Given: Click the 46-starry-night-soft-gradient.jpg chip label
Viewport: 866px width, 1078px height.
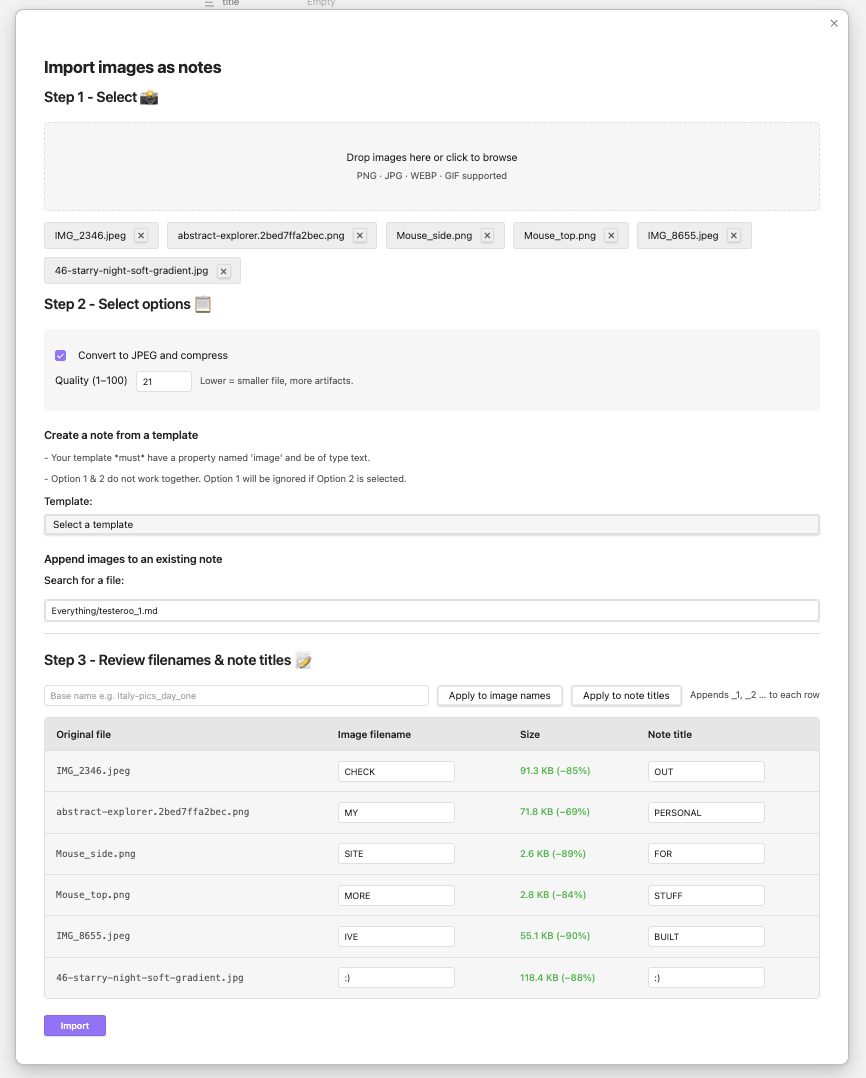Looking at the screenshot, I should (131, 271).
